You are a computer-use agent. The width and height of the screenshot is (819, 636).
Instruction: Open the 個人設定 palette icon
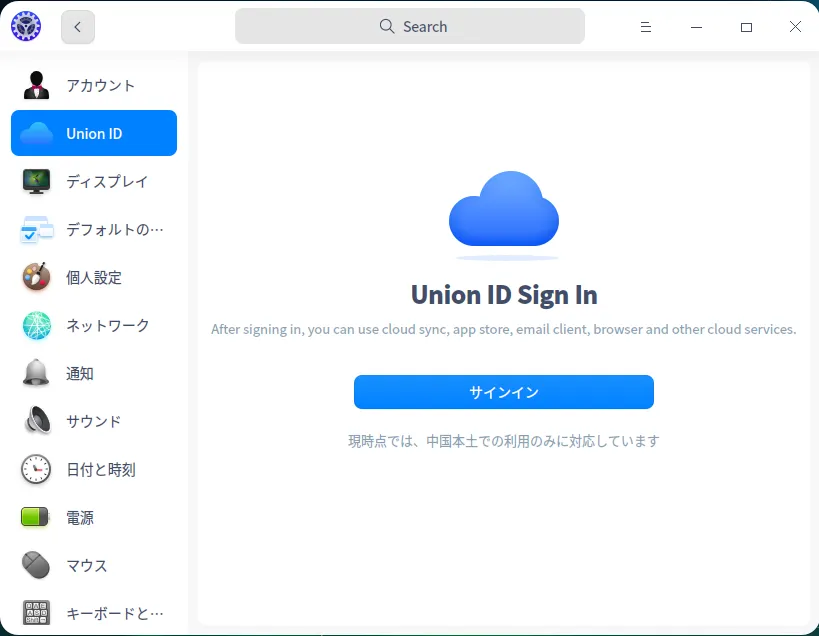point(36,277)
